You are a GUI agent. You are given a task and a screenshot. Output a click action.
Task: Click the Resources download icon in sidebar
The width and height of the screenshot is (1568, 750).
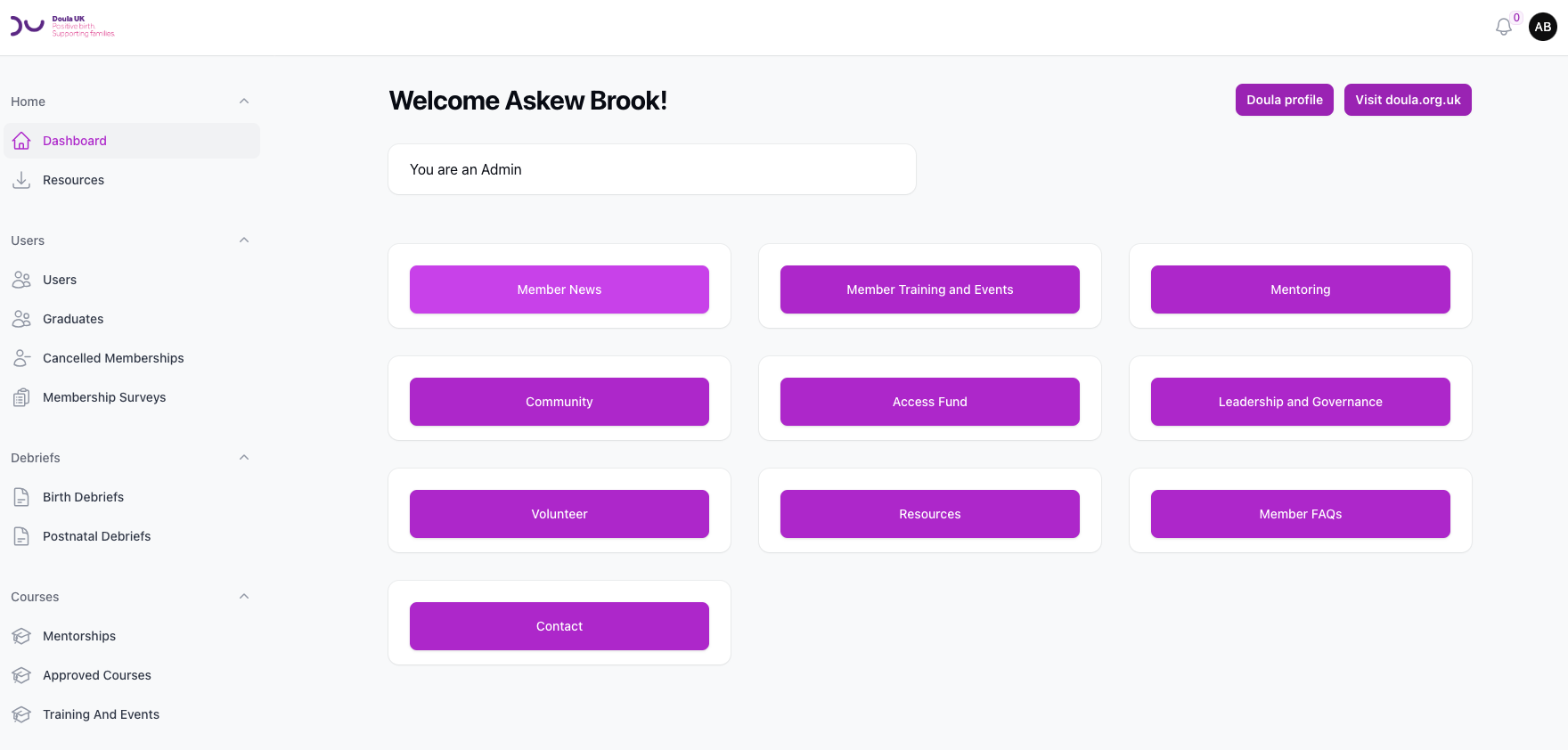[x=21, y=180]
